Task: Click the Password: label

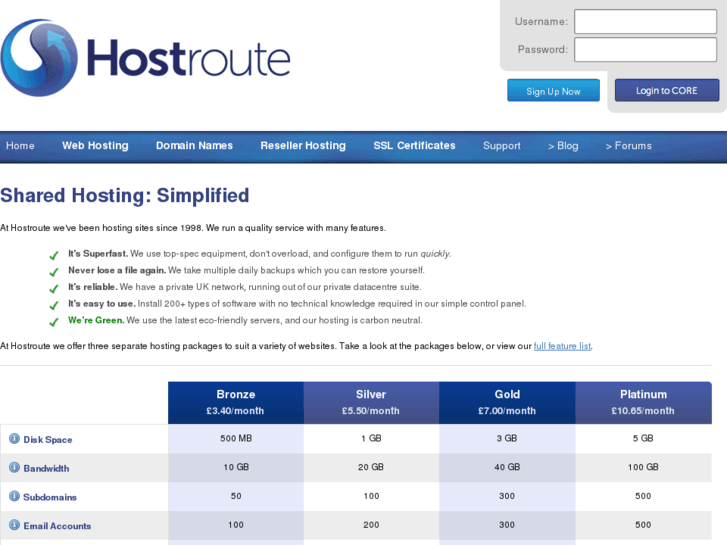Action: pos(542,50)
